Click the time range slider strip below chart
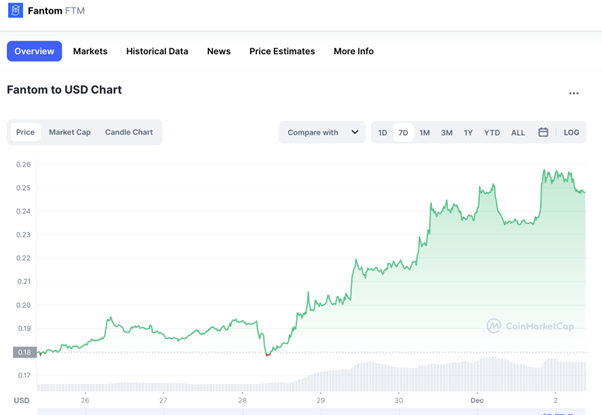 pos(312,412)
